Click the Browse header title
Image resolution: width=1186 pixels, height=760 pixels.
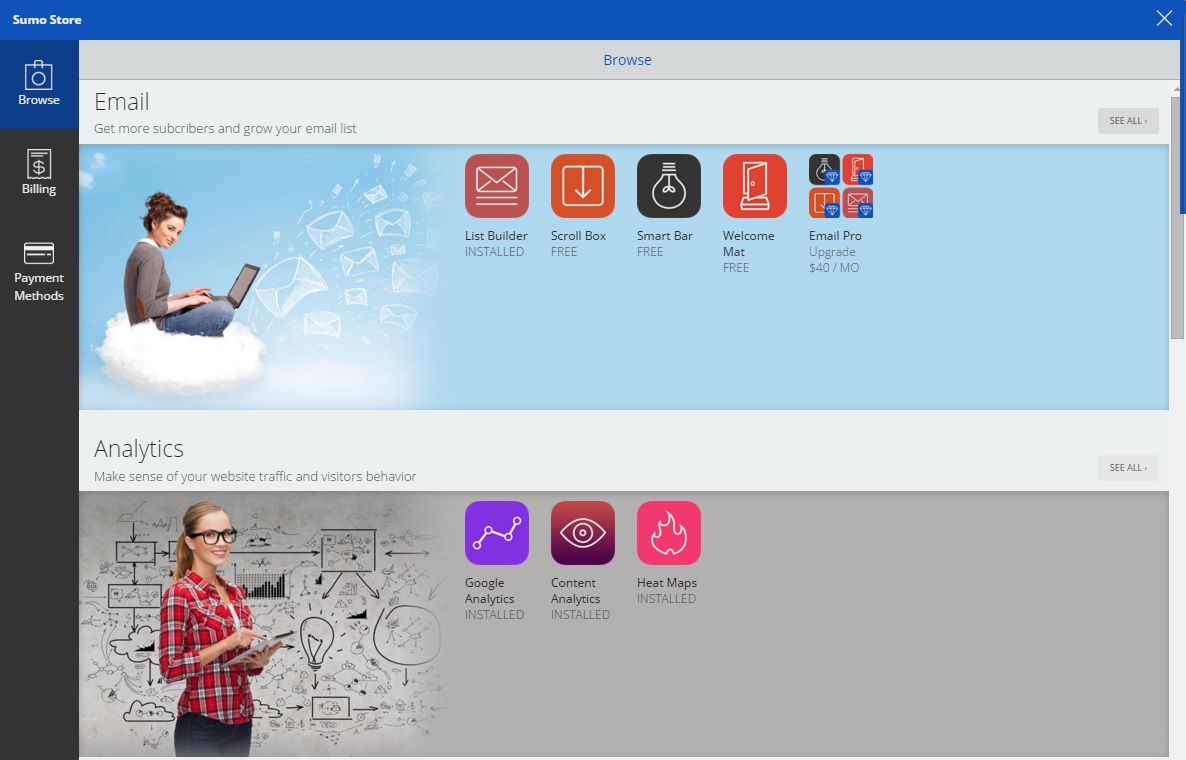627,60
